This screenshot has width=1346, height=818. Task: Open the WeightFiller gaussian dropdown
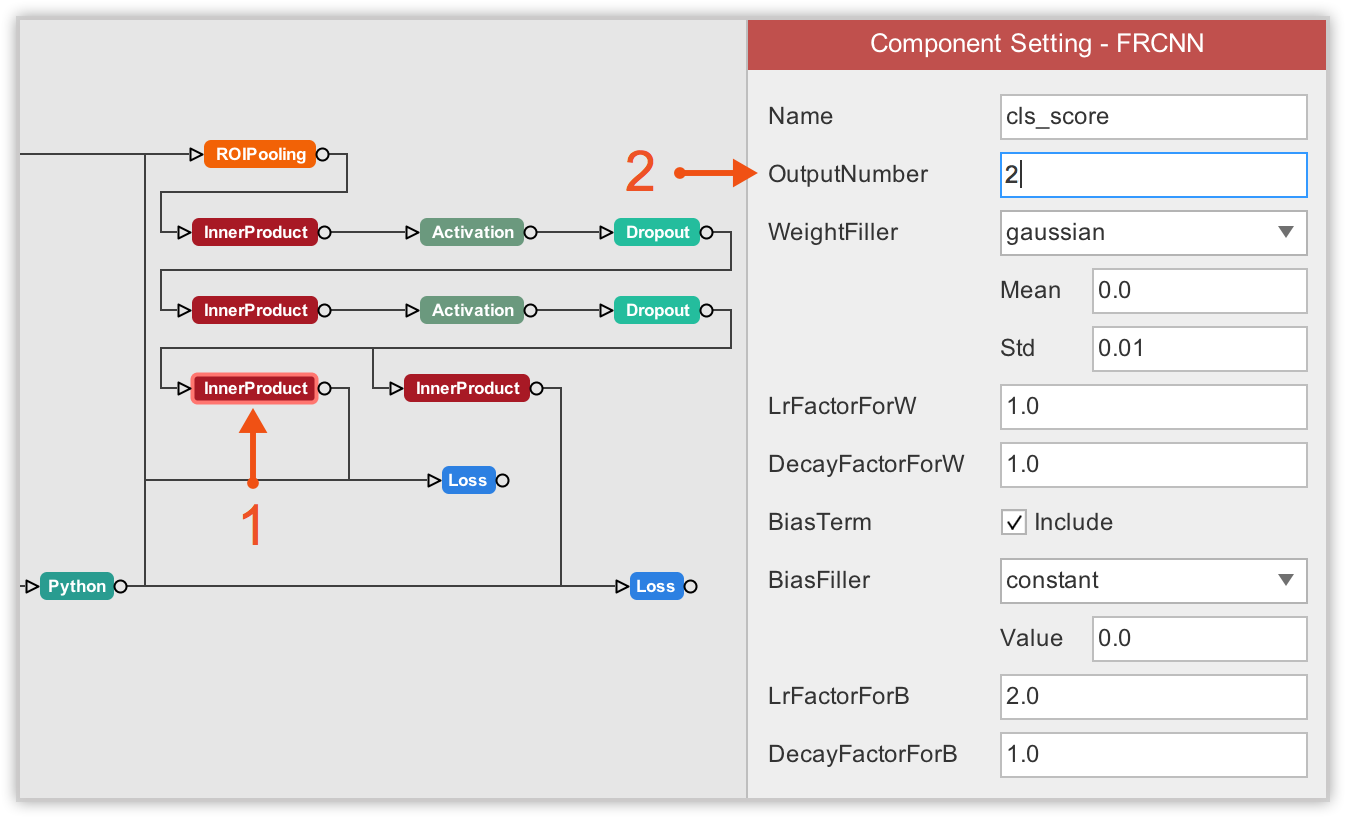[1153, 232]
